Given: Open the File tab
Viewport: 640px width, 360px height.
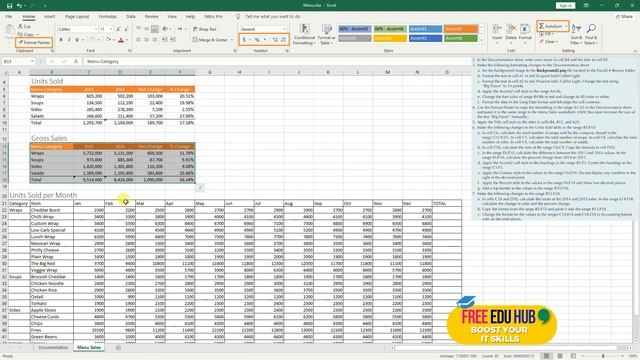Looking at the screenshot, I should (x=9, y=16).
